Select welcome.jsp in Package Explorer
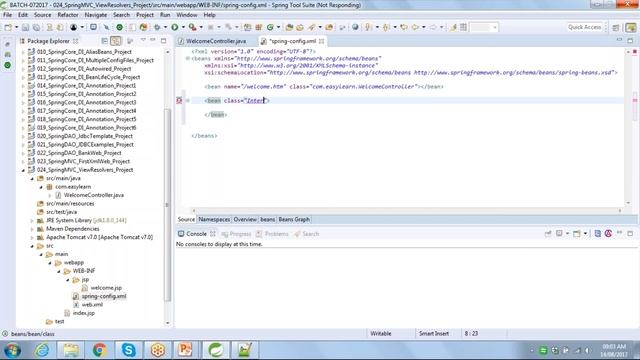The height and width of the screenshot is (360, 640). tap(106, 288)
